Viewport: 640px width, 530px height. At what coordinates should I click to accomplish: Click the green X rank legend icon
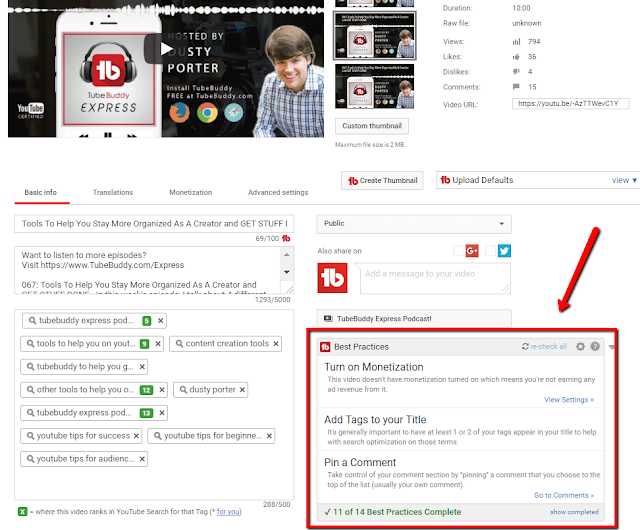click(22, 512)
